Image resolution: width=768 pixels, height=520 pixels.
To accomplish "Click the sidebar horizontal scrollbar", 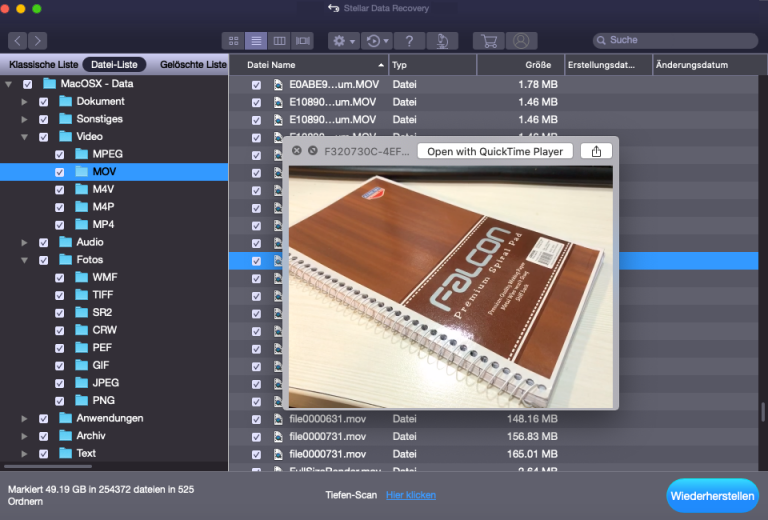I will pyautogui.click(x=48, y=466).
